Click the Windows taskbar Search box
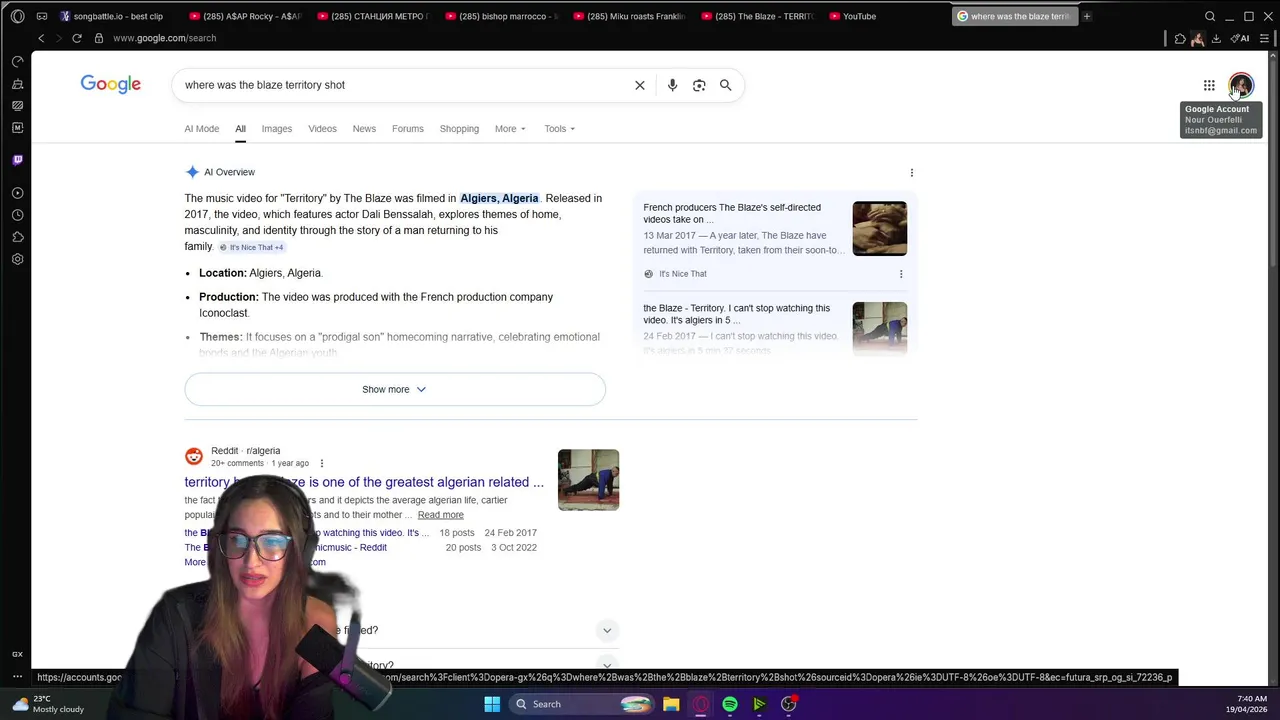Screen dimensions: 1280x720 coord(583,704)
